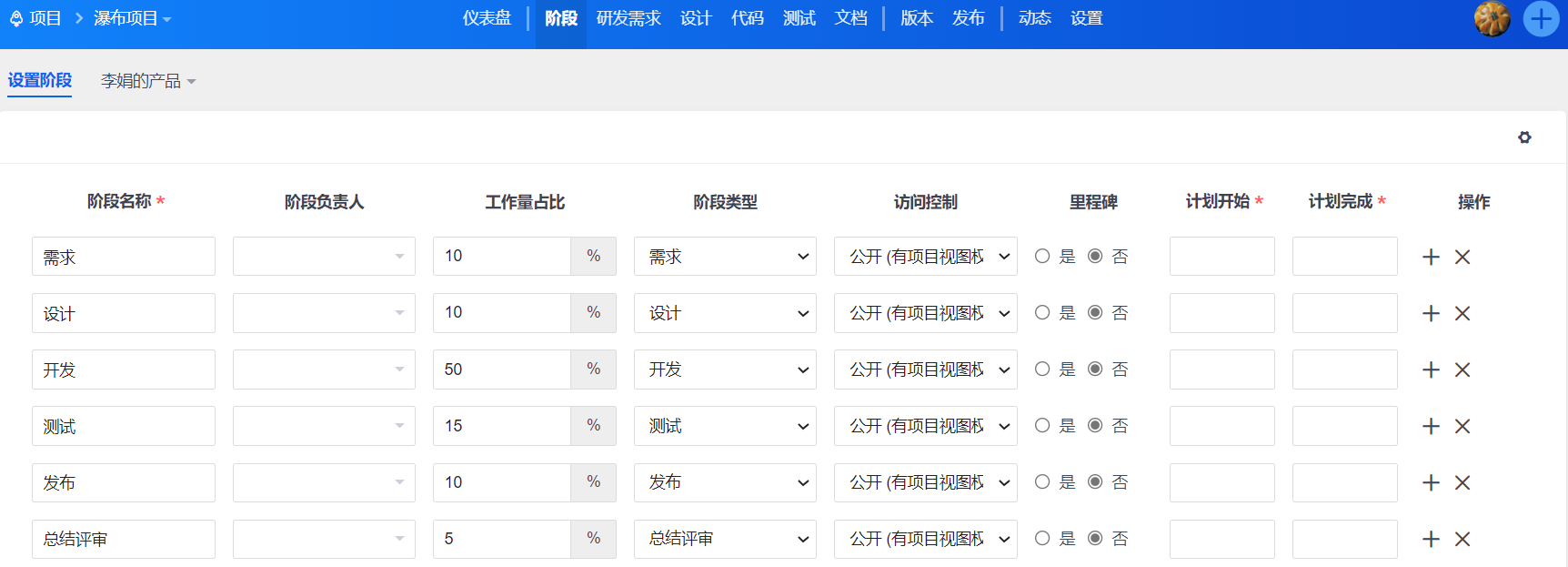The height and width of the screenshot is (567, 1568).
Task: Click the settings gear icon above the table
Action: click(x=1524, y=137)
